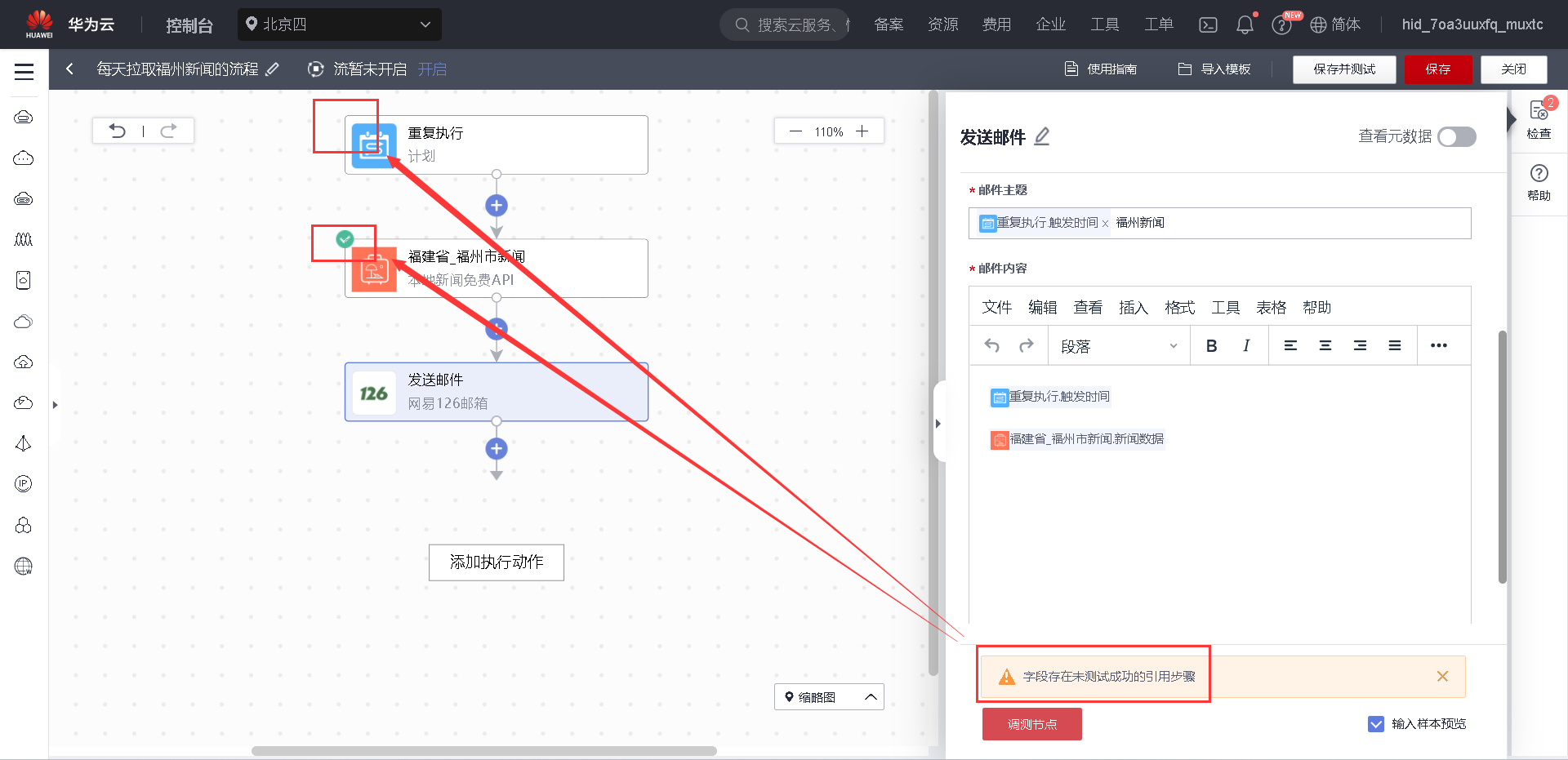The image size is (1568, 760).
Task: Zoom out the canvas with minus
Action: click(x=795, y=131)
